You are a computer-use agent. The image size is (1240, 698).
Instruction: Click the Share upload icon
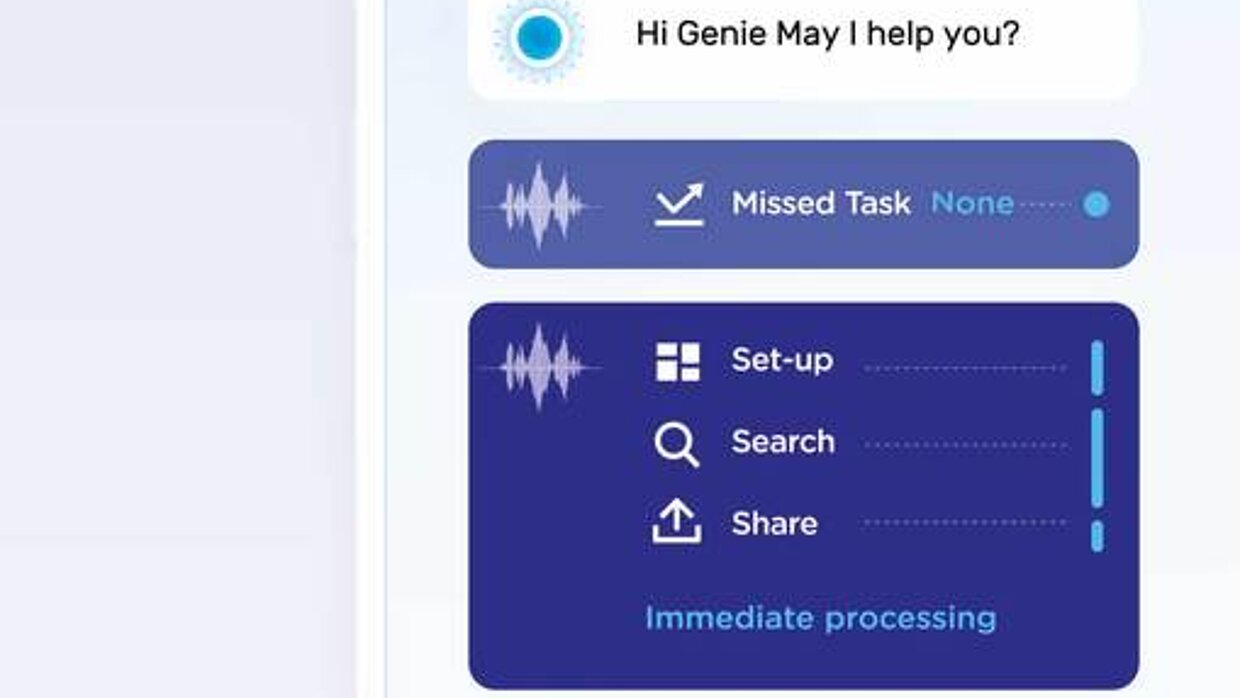(x=677, y=522)
